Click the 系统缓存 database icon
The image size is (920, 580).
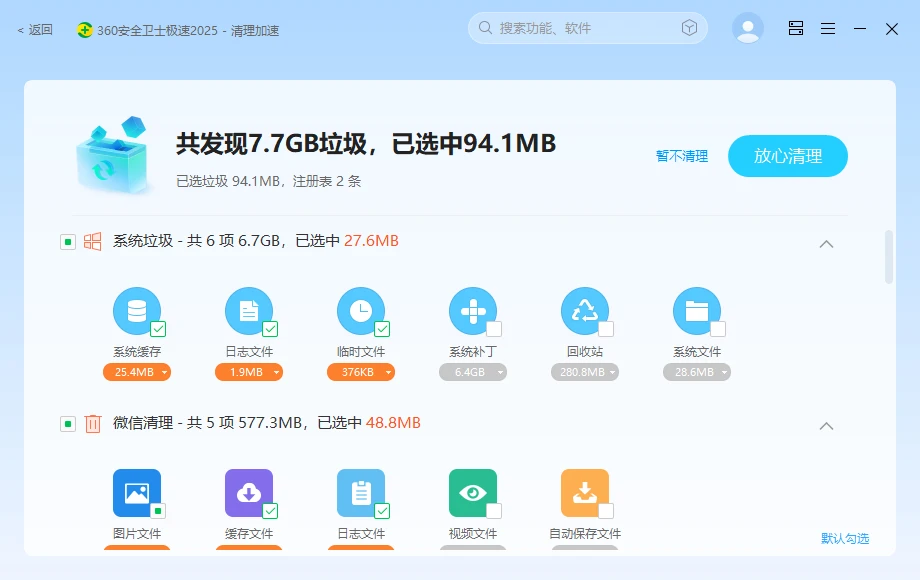coord(137,311)
